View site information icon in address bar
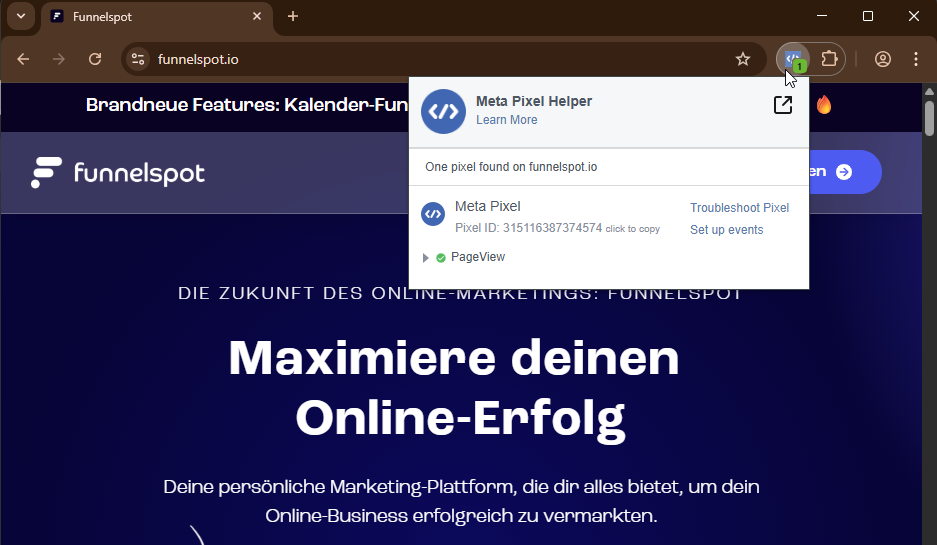This screenshot has height=545, width=937. (x=138, y=59)
